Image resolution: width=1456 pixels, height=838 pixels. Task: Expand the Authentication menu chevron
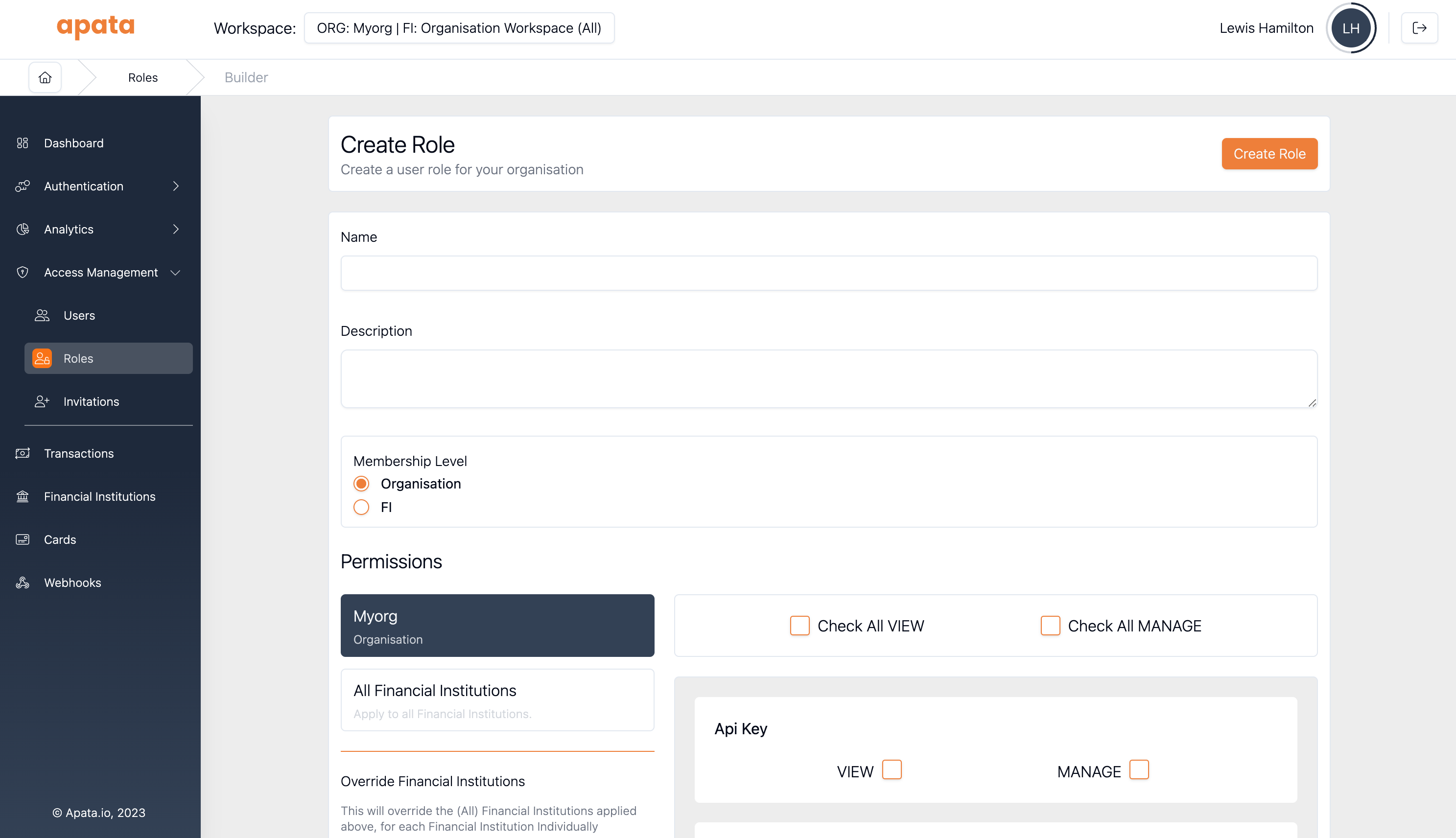click(176, 186)
